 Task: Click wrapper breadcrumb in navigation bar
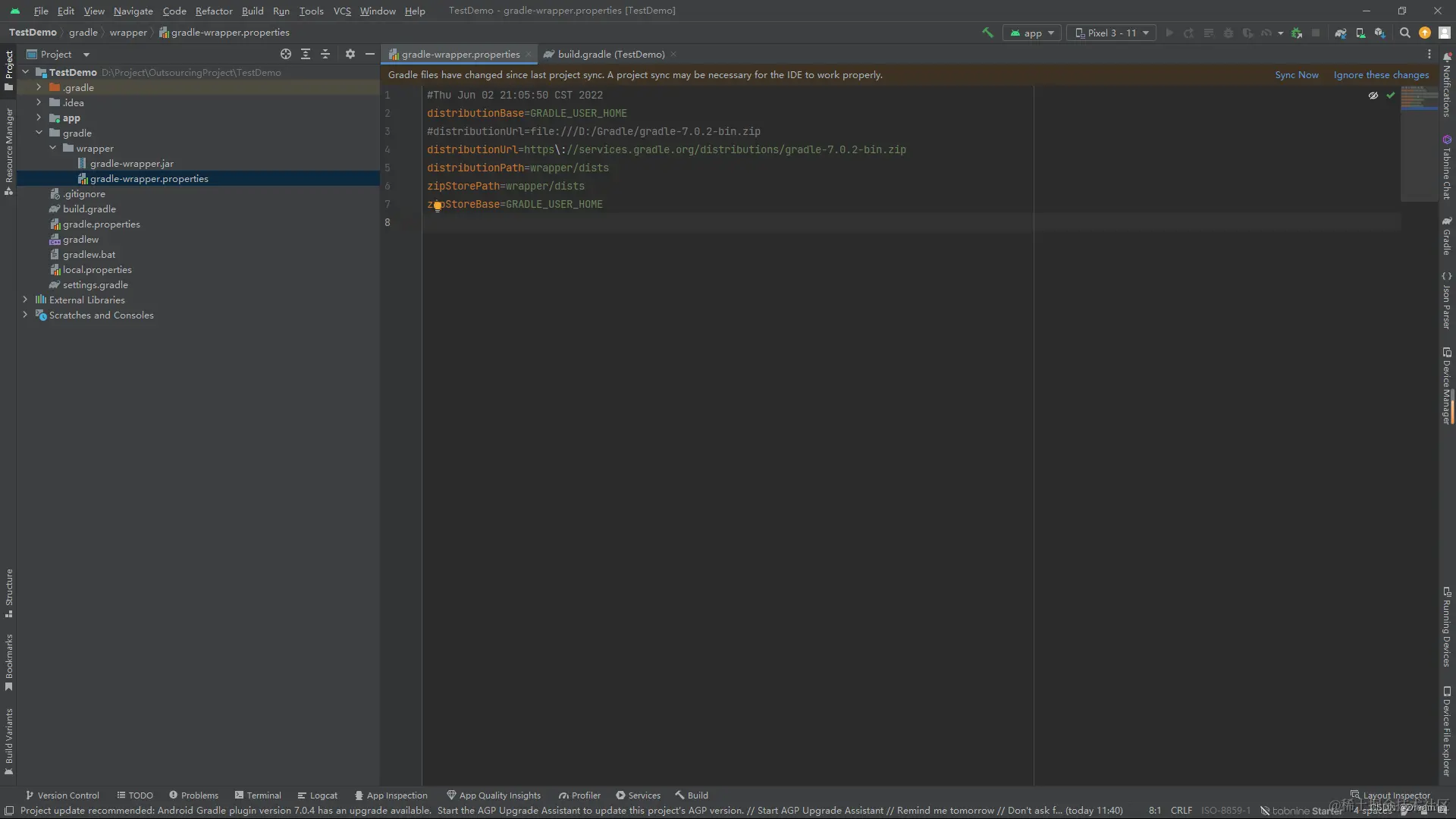tap(128, 33)
